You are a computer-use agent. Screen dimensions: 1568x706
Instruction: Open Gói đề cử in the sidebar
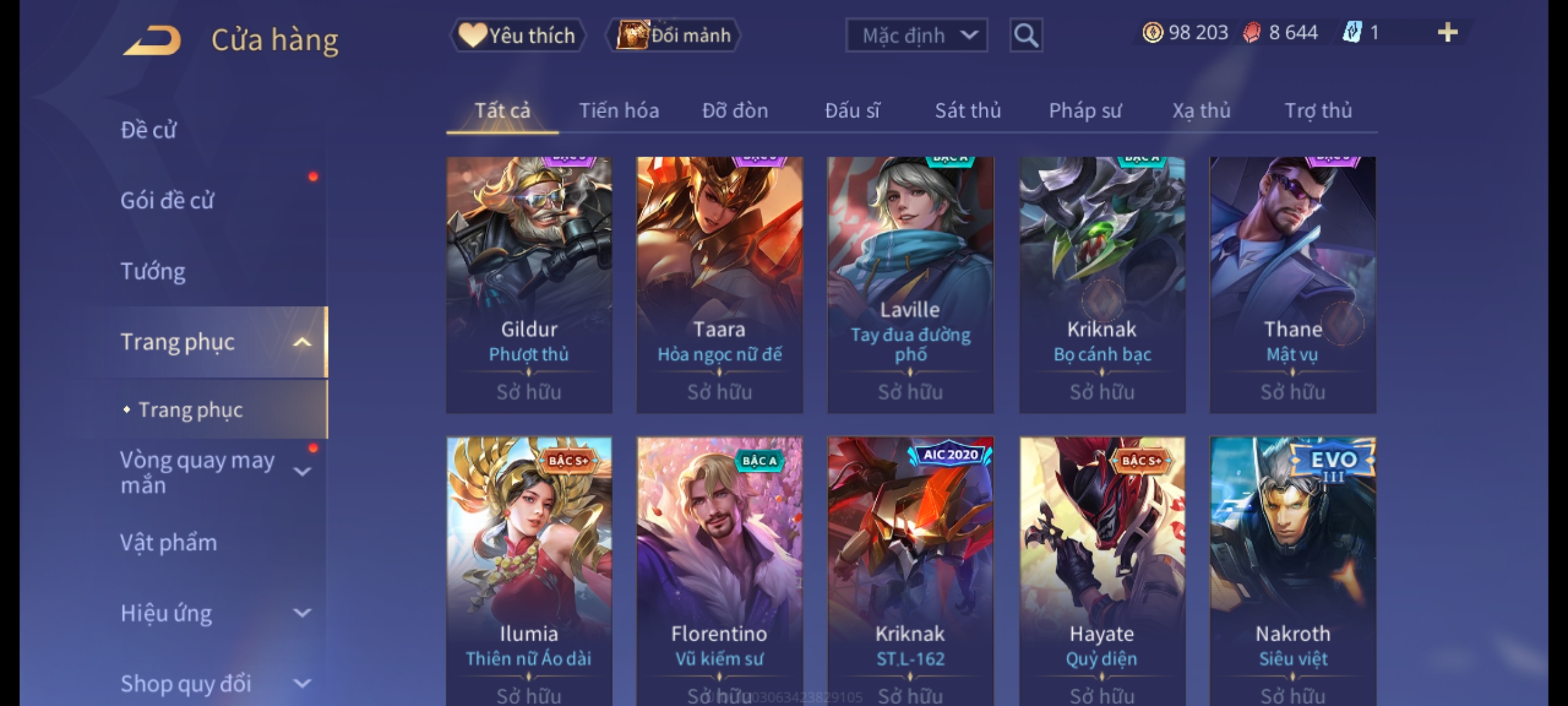(x=167, y=200)
